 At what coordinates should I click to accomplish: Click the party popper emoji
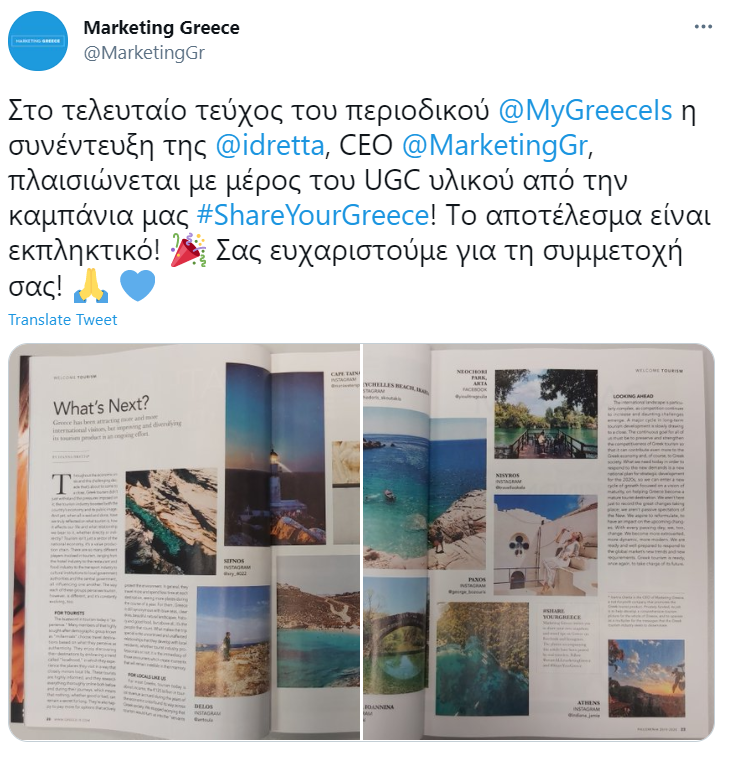click(188, 250)
